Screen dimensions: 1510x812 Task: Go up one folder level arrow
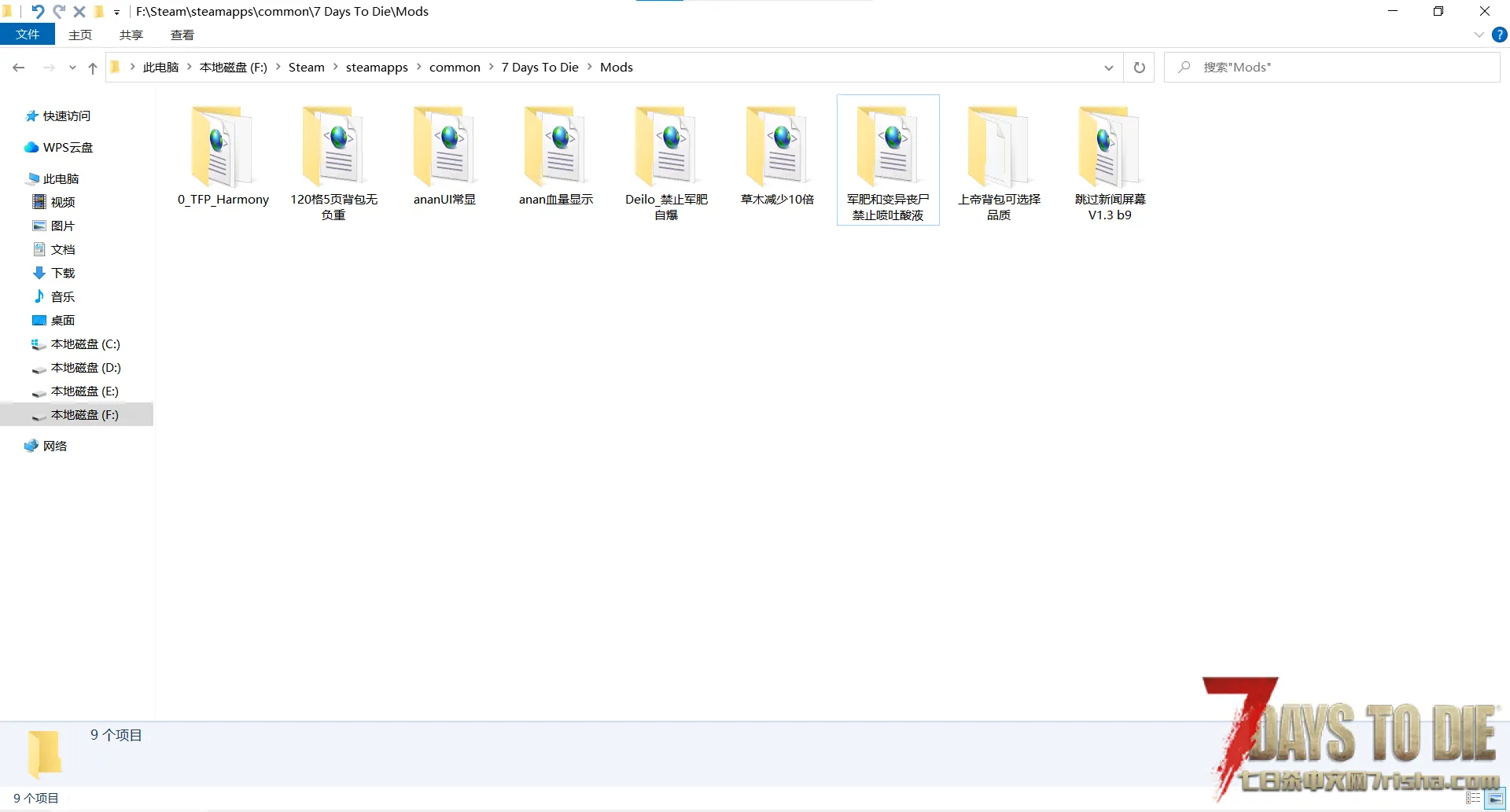(x=93, y=68)
